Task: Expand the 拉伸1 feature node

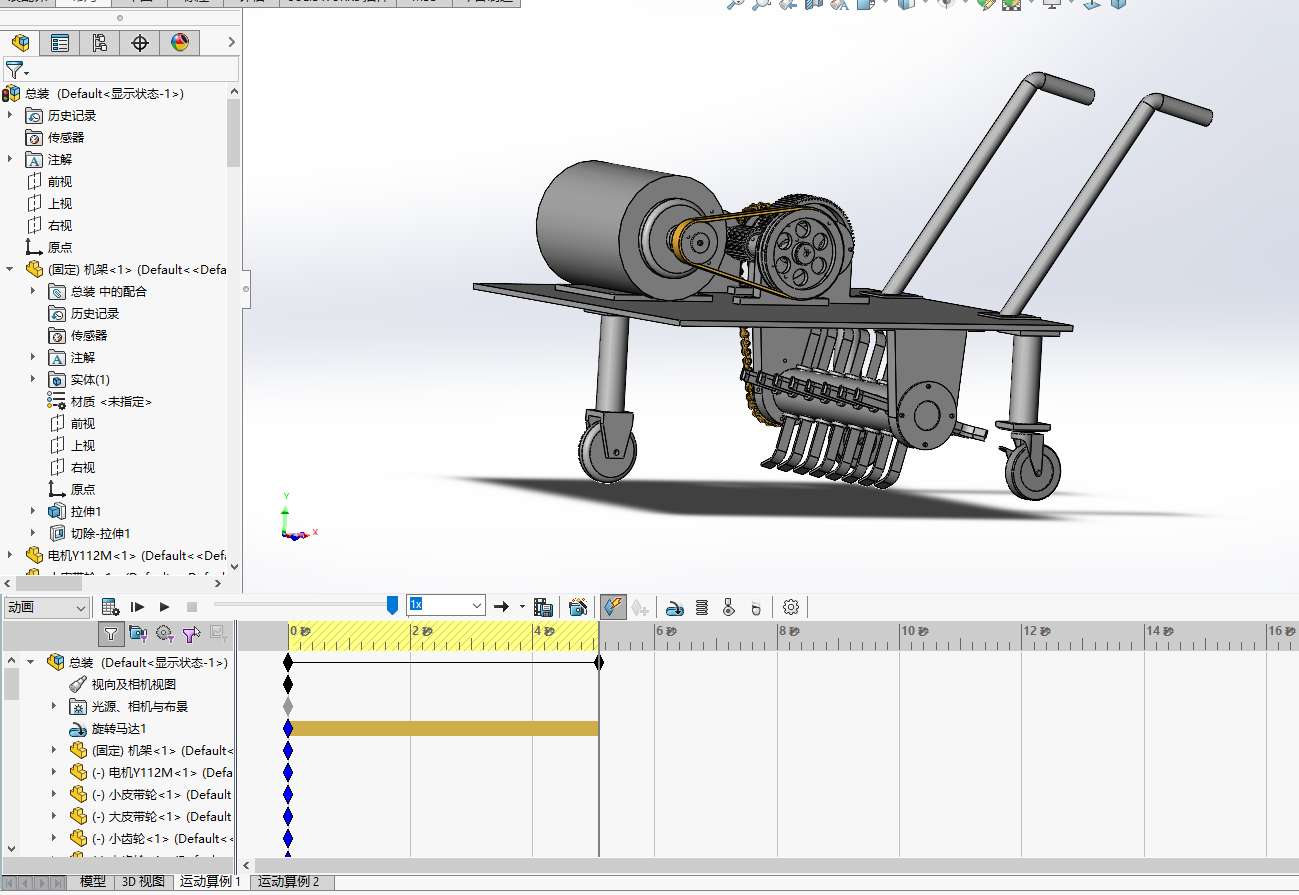Action: point(34,512)
